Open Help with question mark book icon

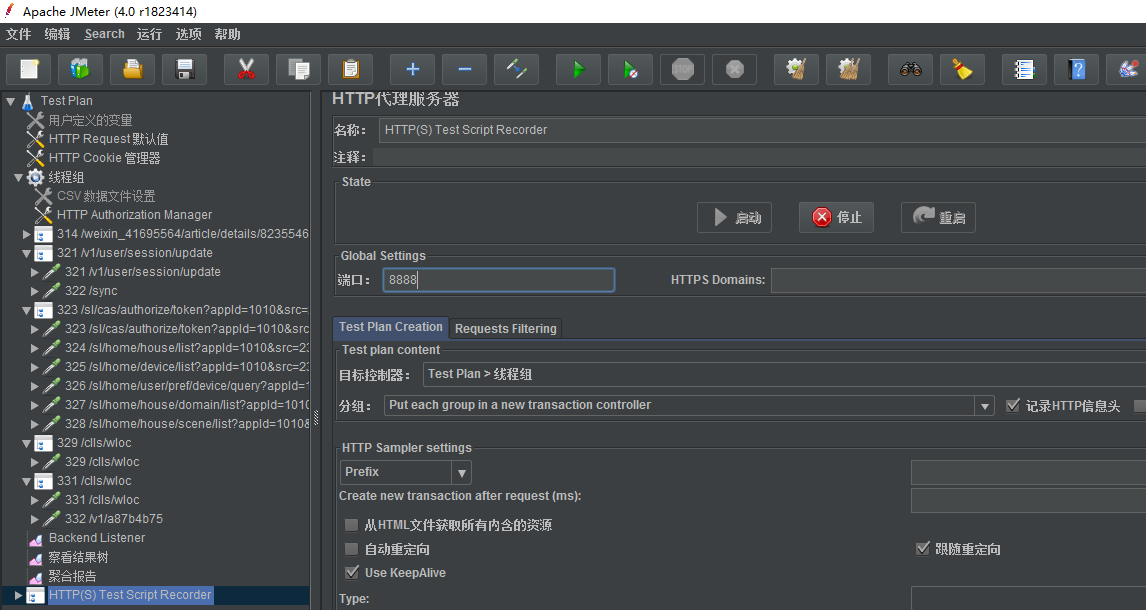[1076, 69]
